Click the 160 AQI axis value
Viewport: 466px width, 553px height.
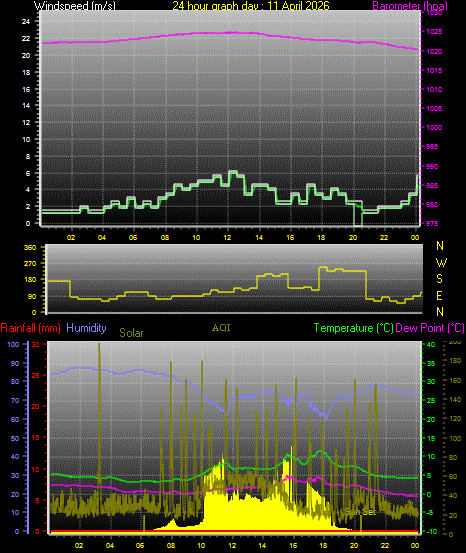[455, 381]
